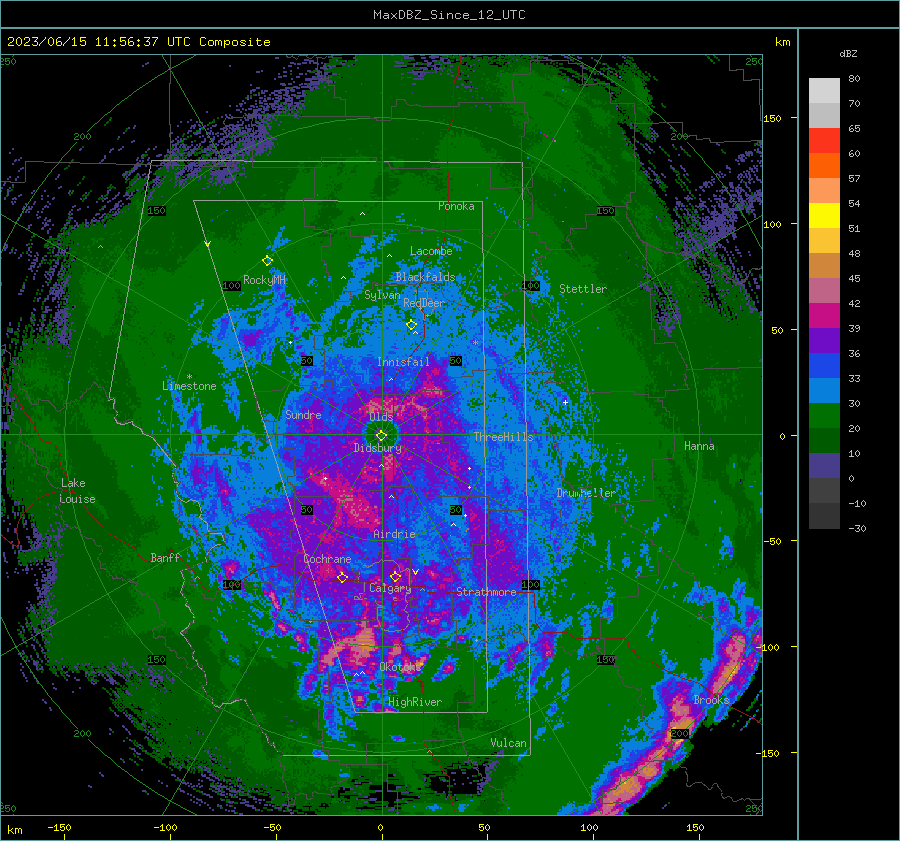The width and height of the screenshot is (900, 841).
Task: Click the 2023/06/15 11:56:37 UTC Composite timestamp
Action: 138,42
